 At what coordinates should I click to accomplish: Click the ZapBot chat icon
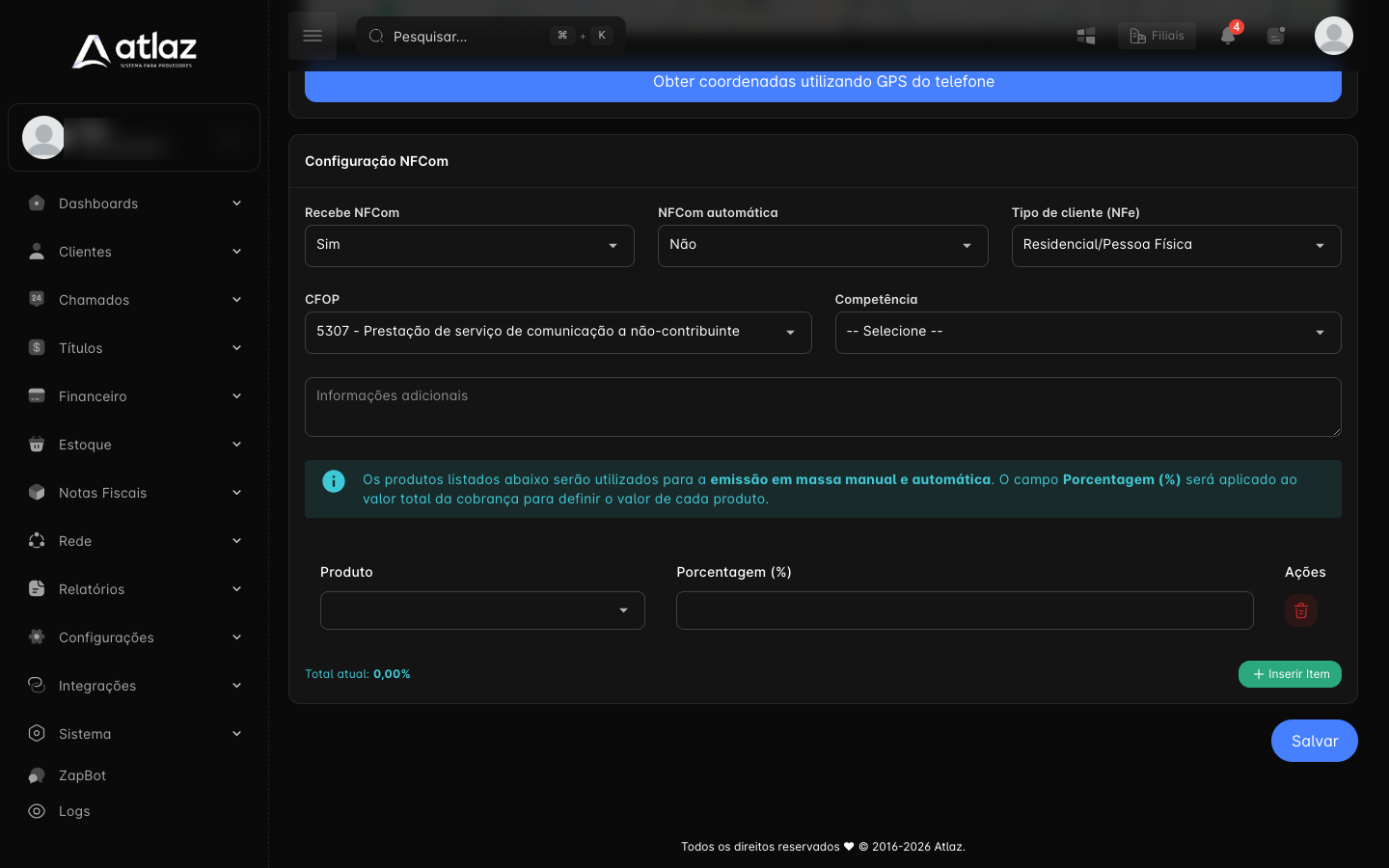coord(37,775)
